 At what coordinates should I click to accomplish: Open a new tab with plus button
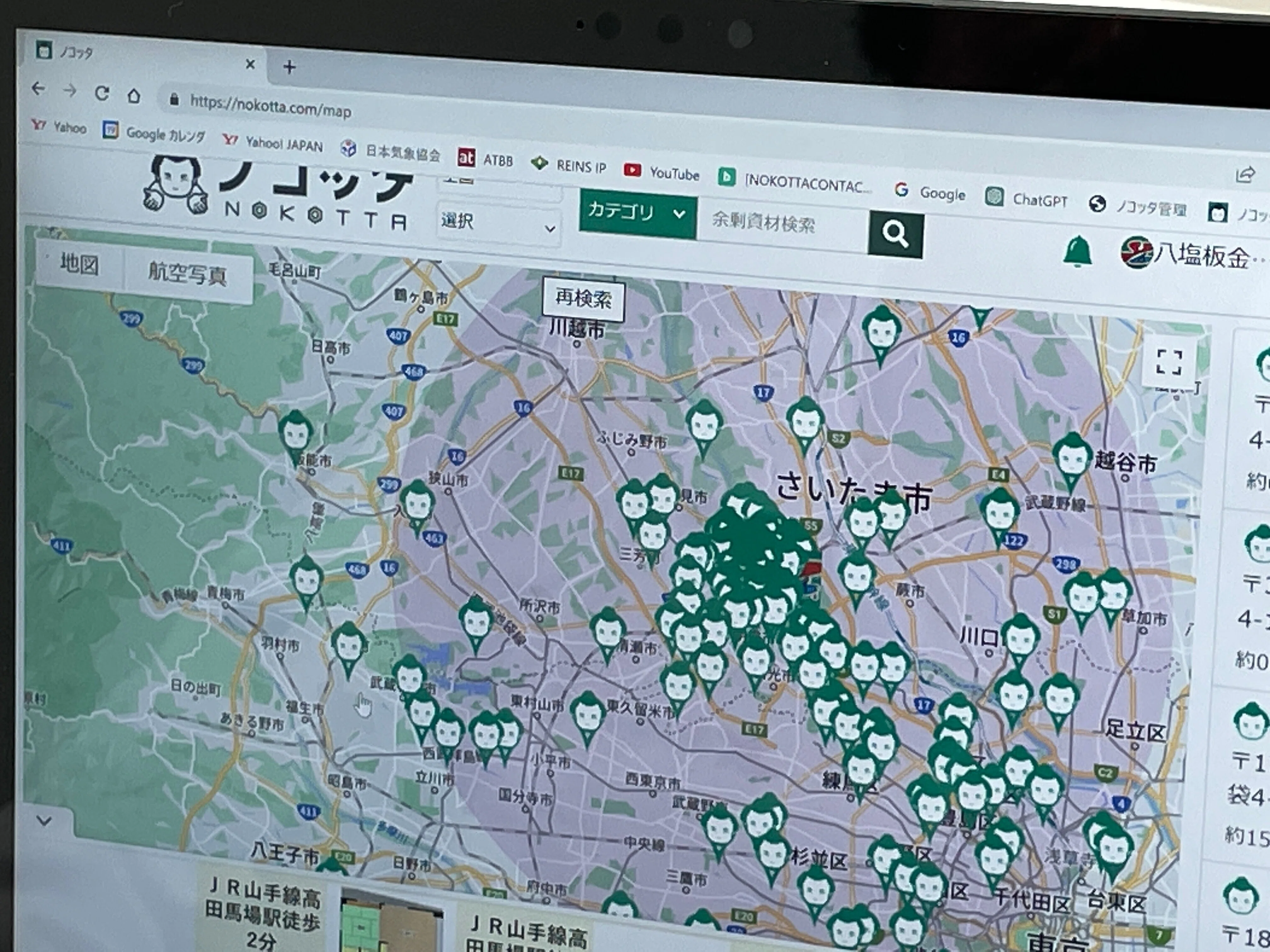point(289,67)
